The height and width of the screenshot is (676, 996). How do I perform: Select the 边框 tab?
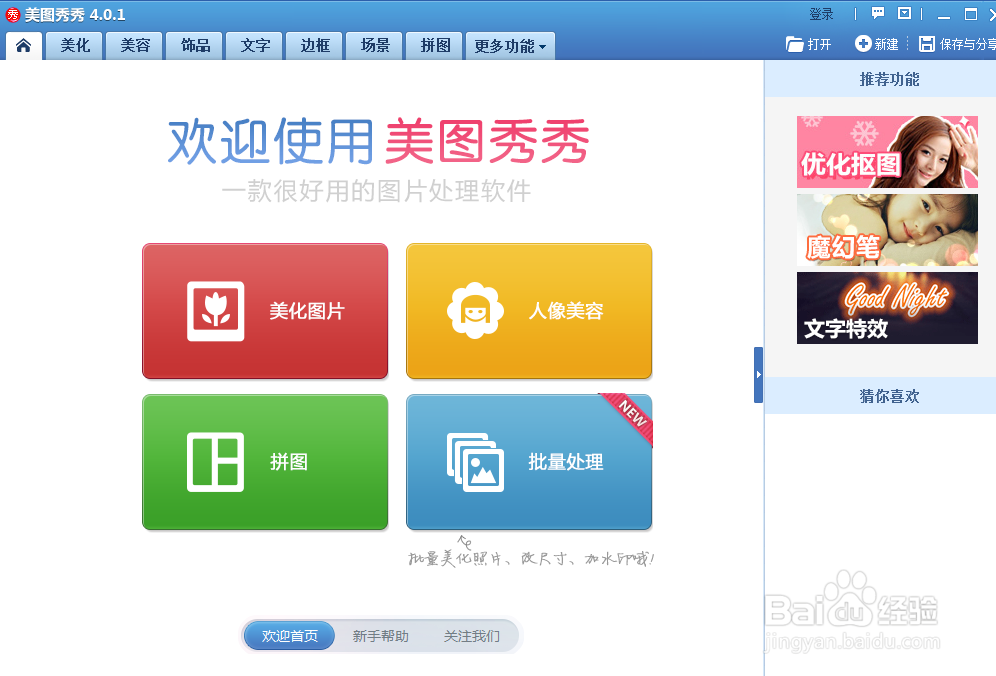pos(315,46)
